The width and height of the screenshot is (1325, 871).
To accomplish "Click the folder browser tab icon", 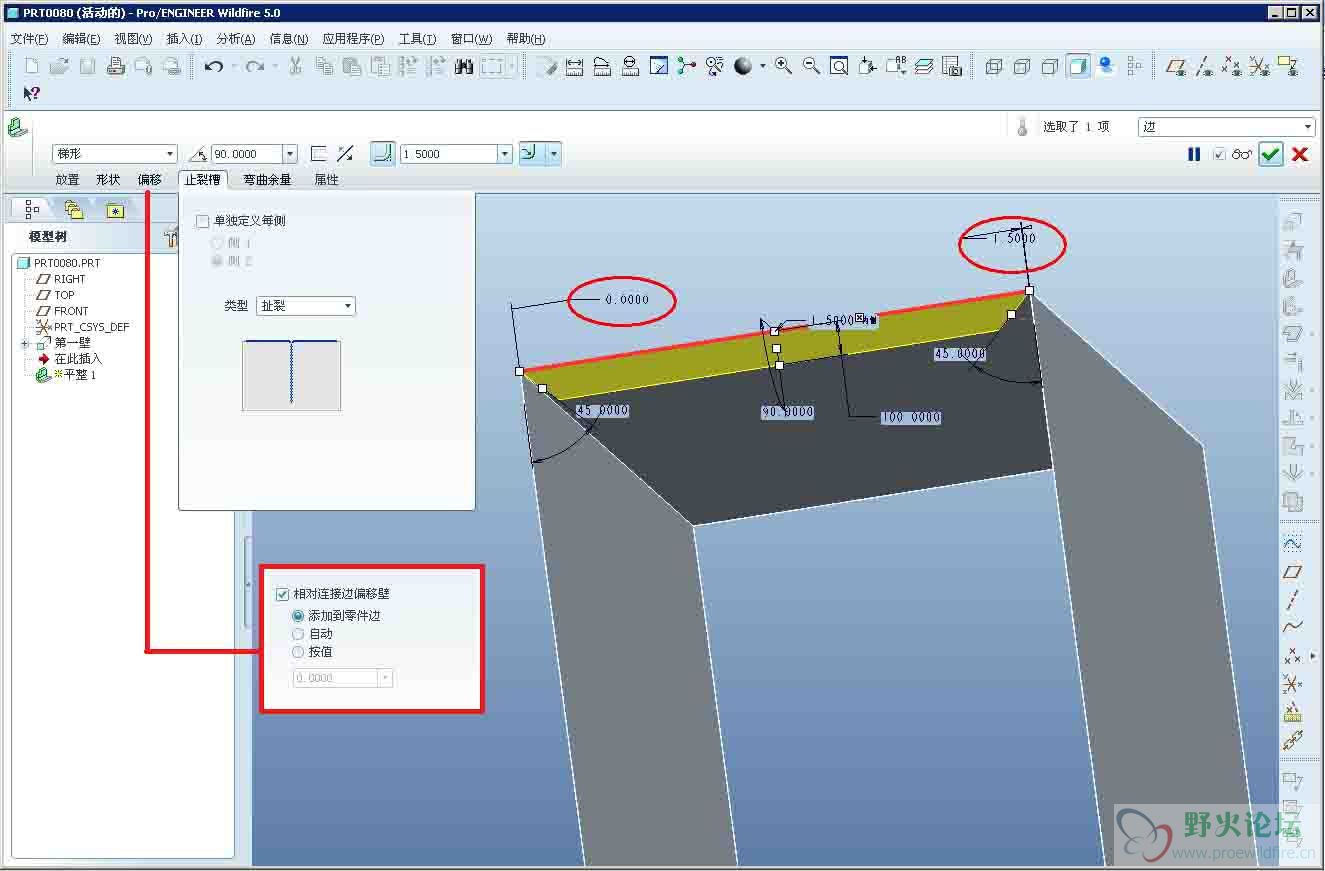I will [x=73, y=209].
